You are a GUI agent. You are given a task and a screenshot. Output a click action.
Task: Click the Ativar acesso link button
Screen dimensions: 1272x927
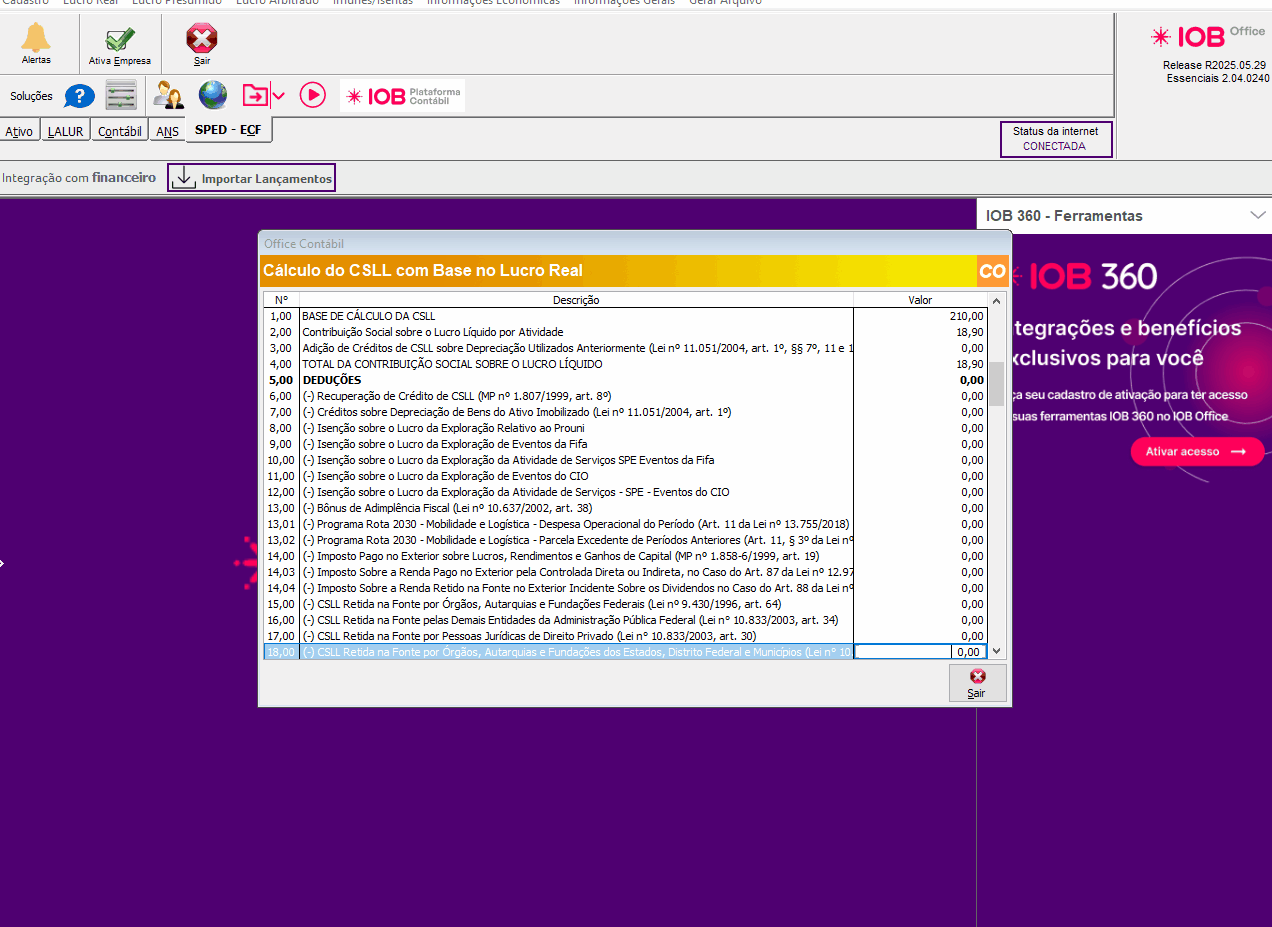pyautogui.click(x=1196, y=452)
